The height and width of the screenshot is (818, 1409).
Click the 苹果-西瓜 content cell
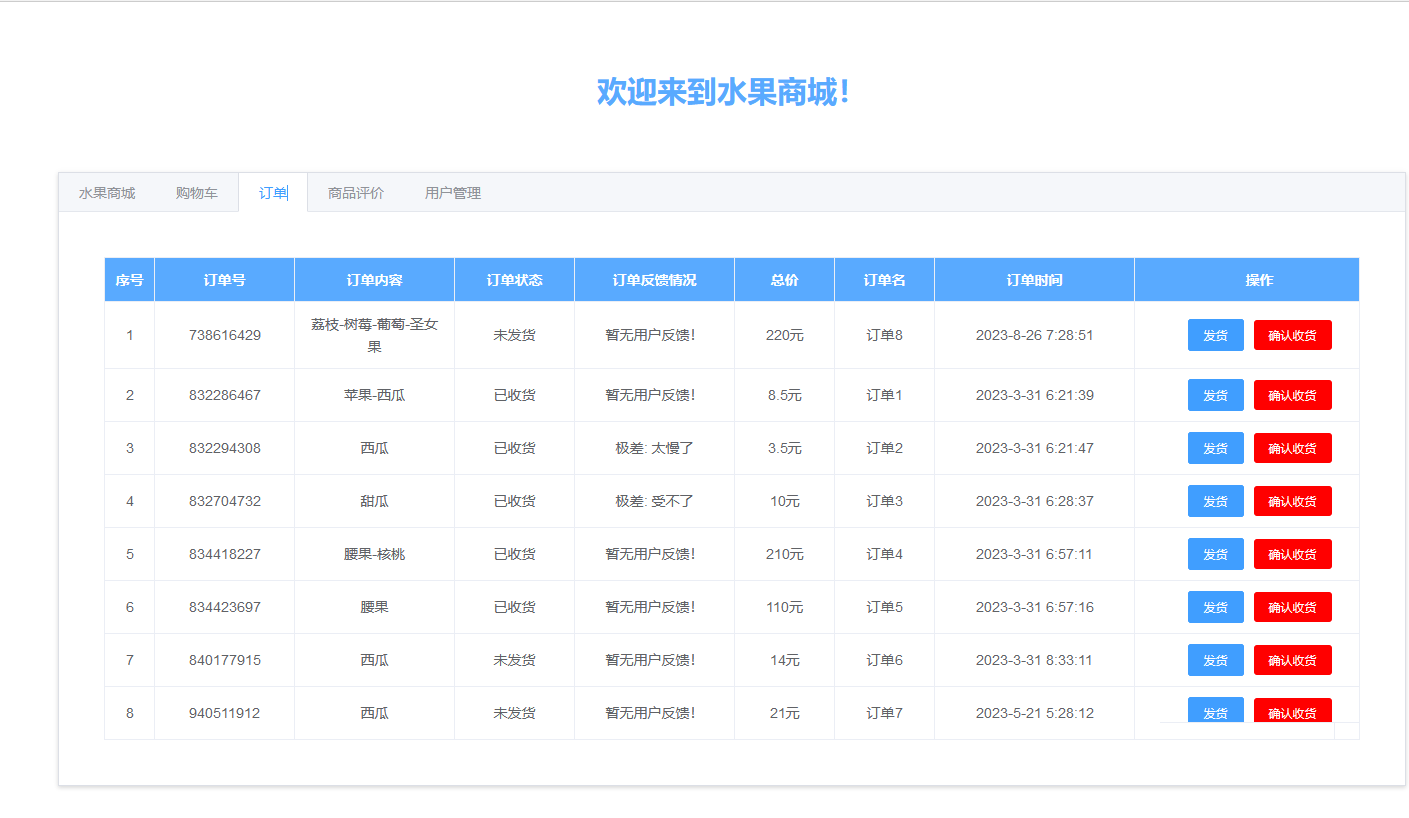point(375,395)
